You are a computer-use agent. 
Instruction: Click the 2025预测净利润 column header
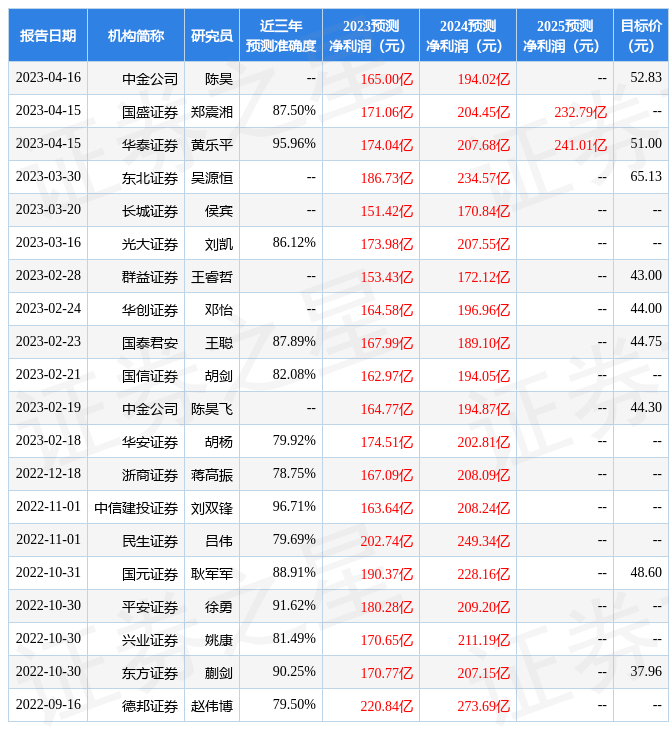[x=564, y=35]
